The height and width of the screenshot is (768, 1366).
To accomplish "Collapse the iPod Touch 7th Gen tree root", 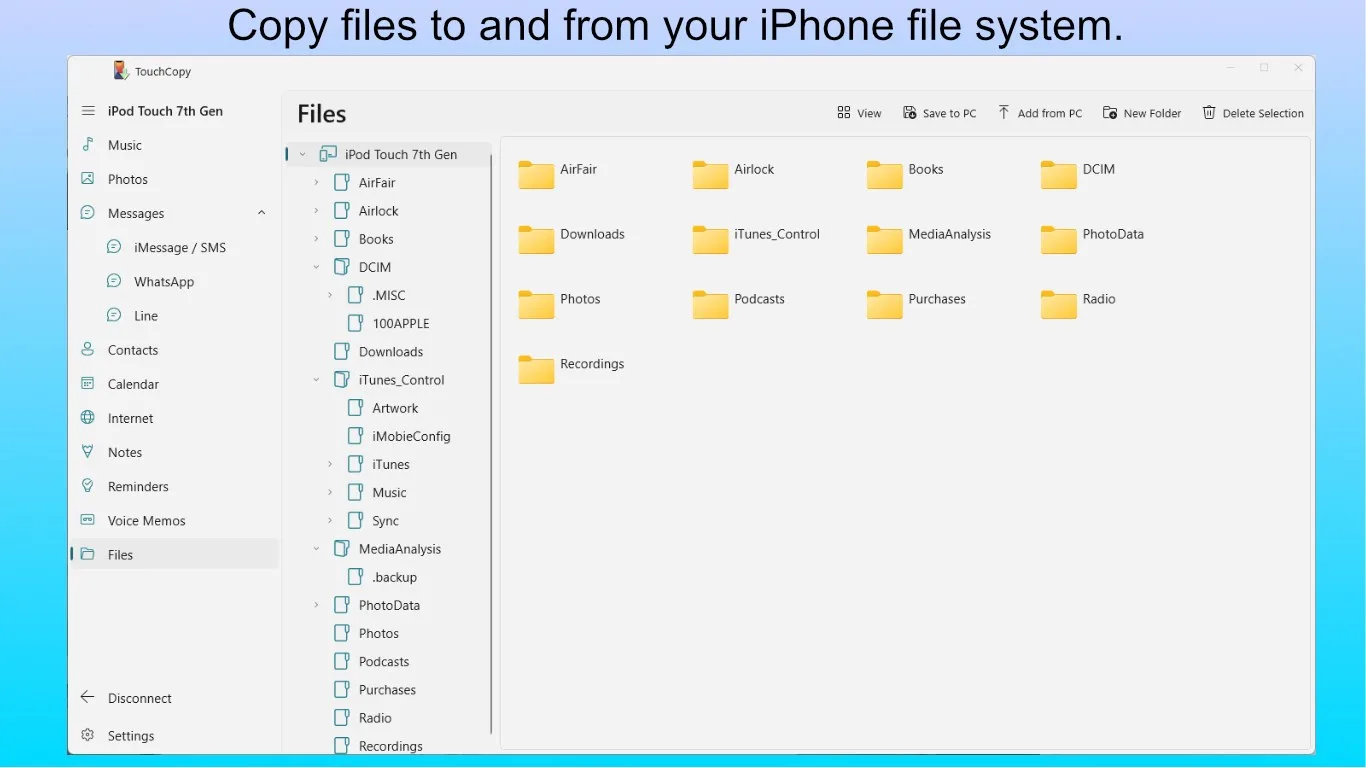I will point(302,154).
